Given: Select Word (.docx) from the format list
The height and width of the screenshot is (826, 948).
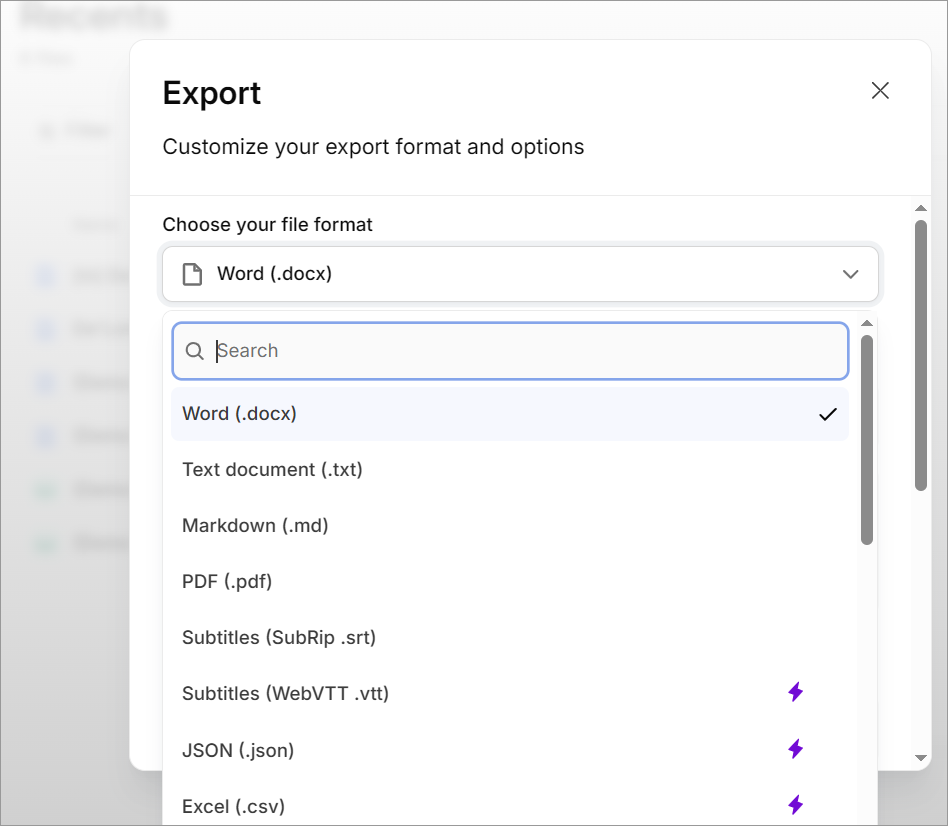Looking at the screenshot, I should tap(510, 414).
